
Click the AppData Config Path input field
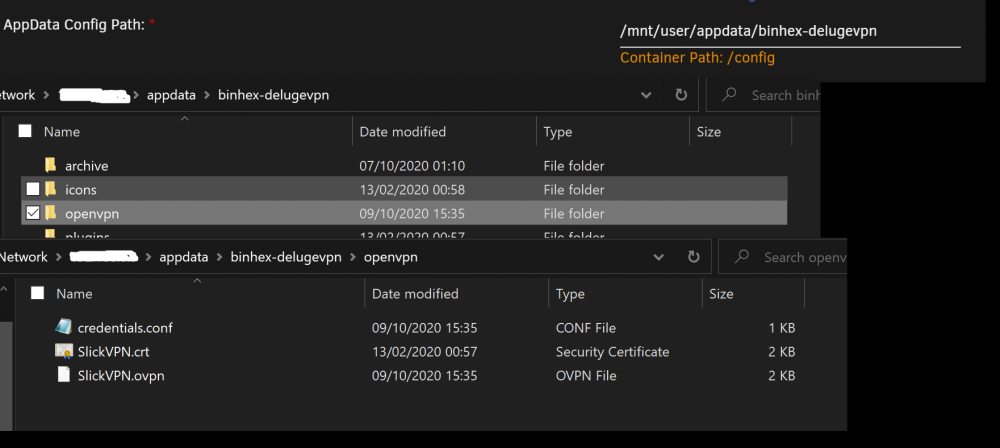(790, 31)
